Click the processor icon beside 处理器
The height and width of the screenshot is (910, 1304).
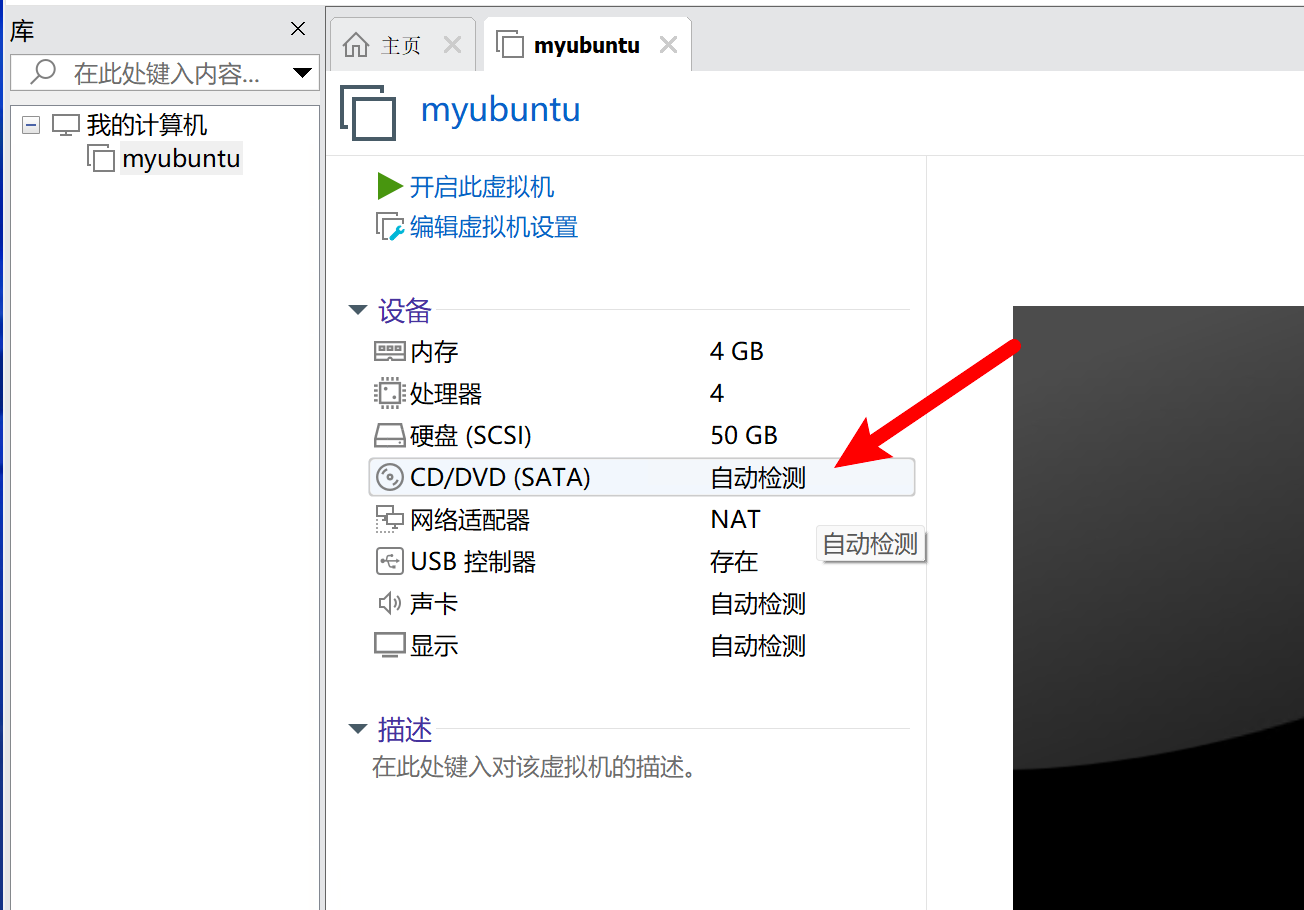[389, 394]
